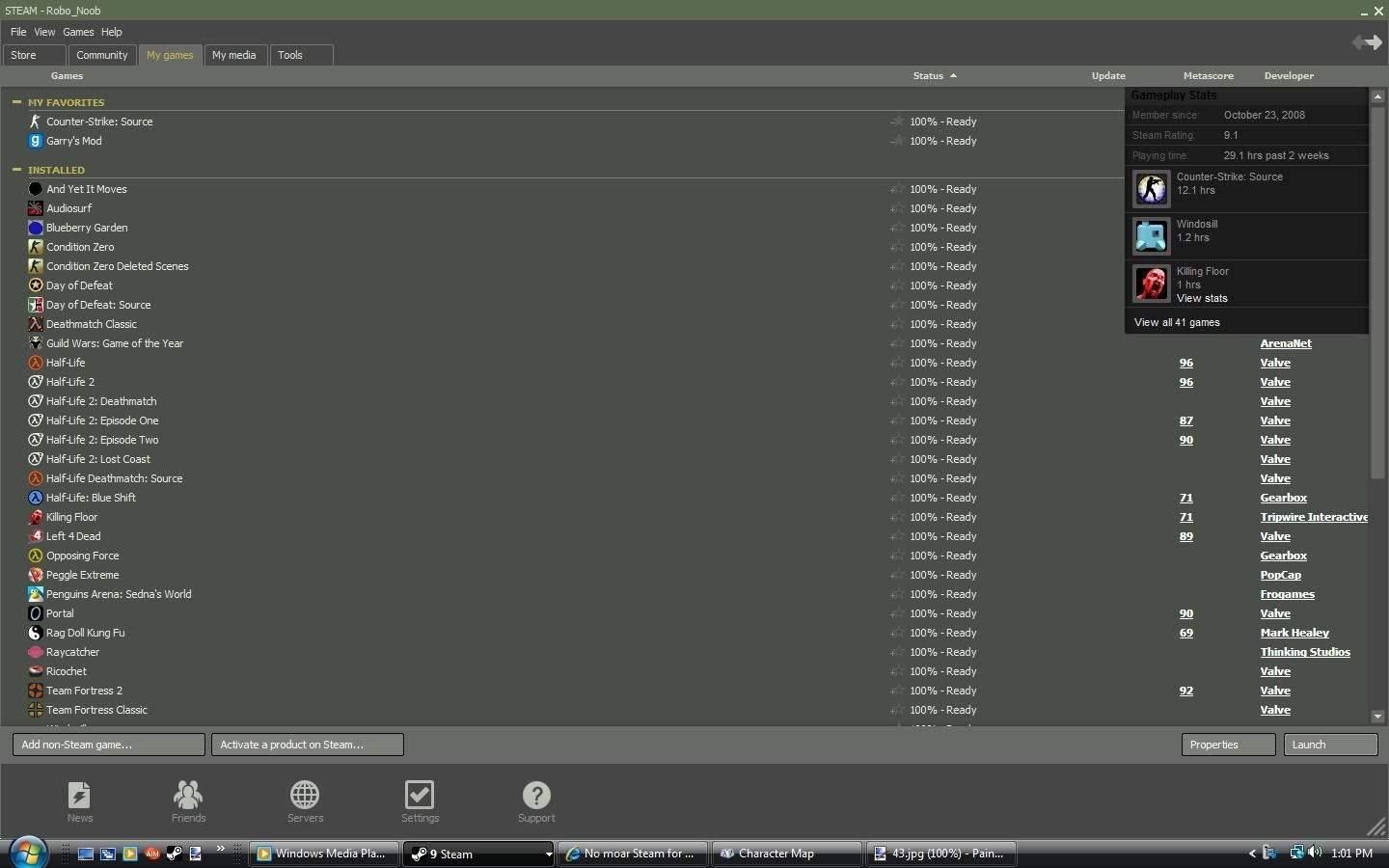Toggle favorite star for Portal
The height and width of the screenshot is (868, 1389).
point(897,613)
